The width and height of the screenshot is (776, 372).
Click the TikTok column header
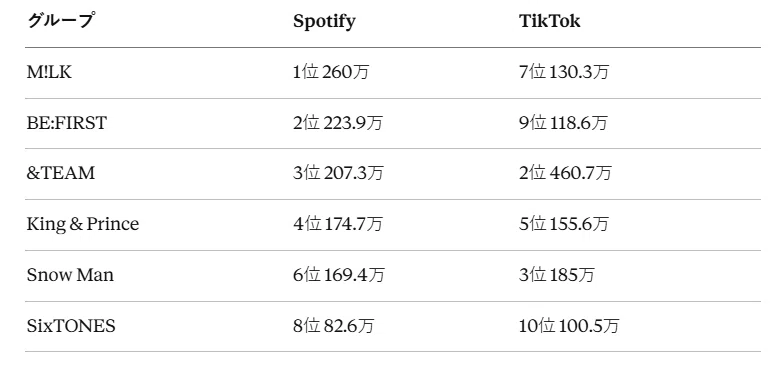tap(549, 21)
